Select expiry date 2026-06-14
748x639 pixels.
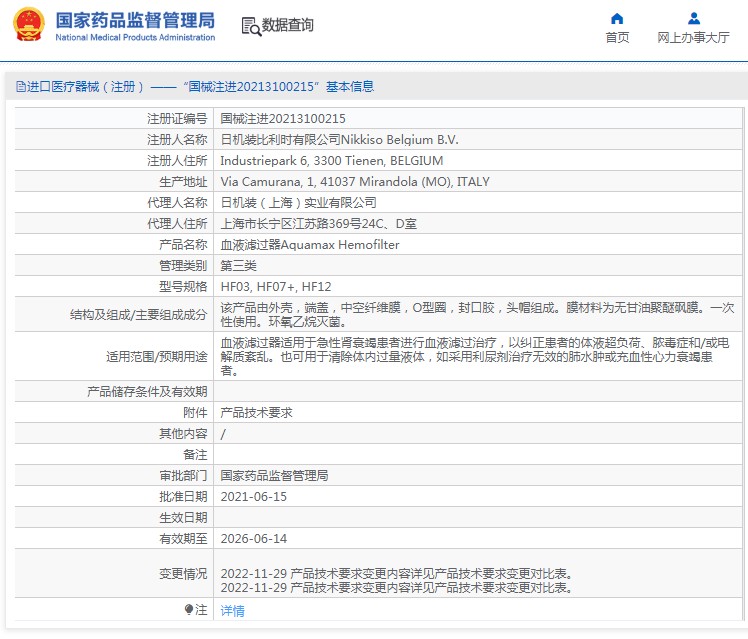[254, 538]
